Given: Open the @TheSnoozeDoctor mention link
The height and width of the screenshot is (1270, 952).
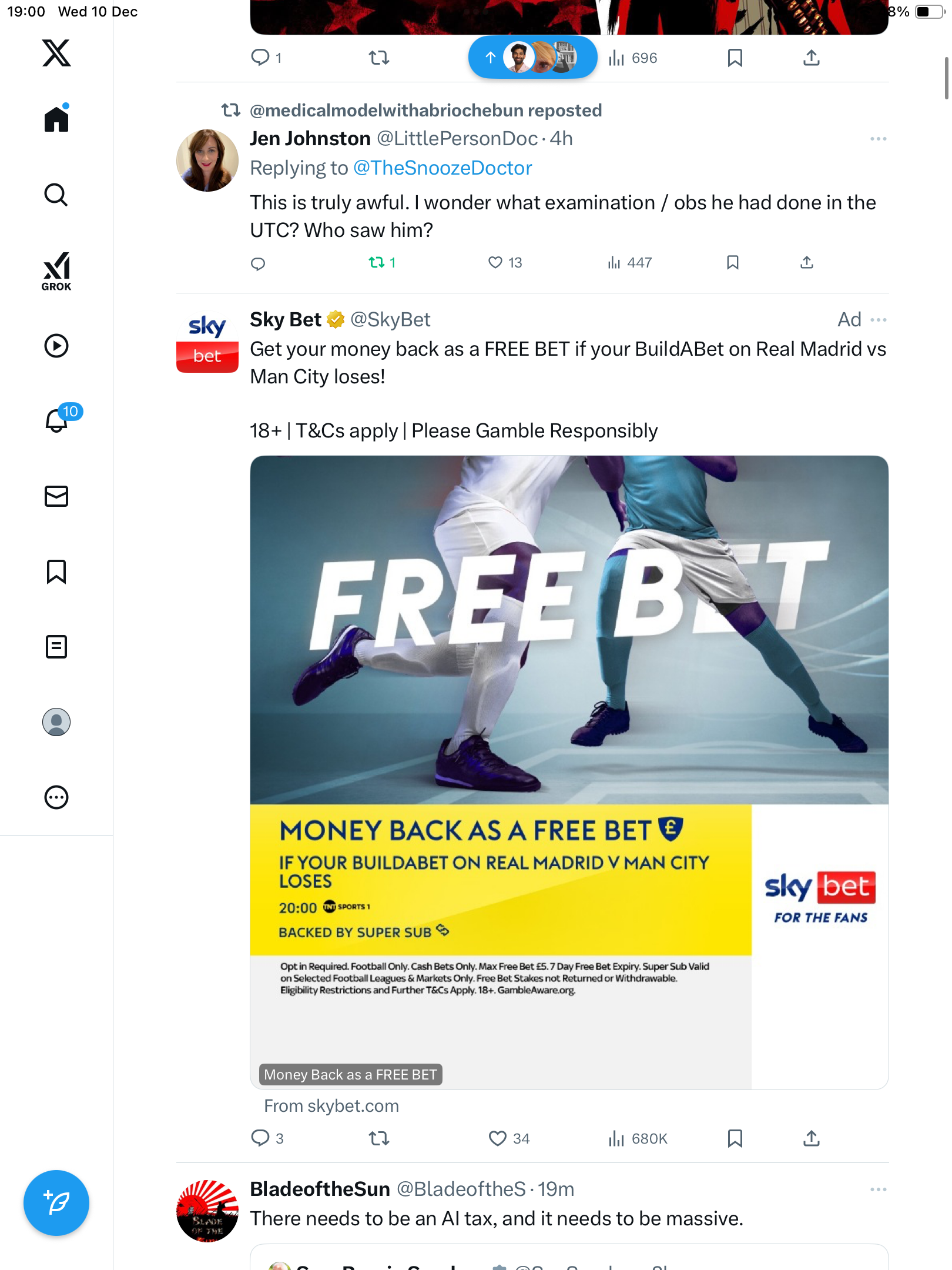Looking at the screenshot, I should pos(443,168).
